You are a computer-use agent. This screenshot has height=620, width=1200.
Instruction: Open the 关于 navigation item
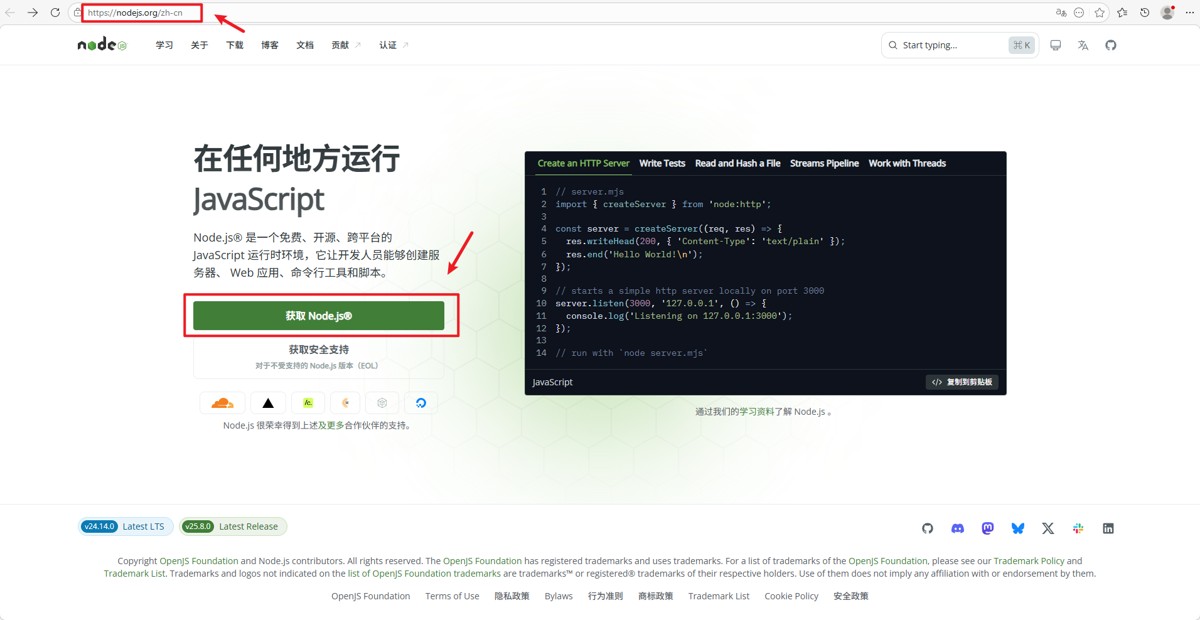pos(199,45)
